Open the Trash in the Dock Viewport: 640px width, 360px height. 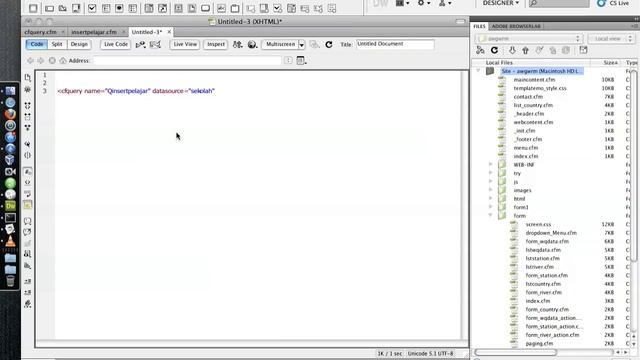[10, 281]
